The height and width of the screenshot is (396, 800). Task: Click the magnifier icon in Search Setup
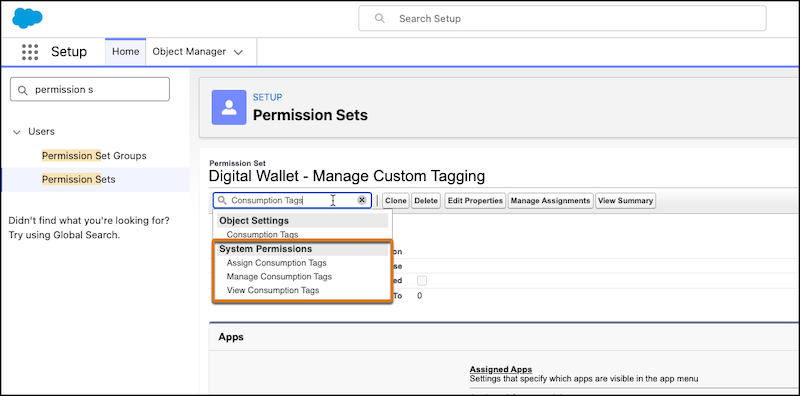[x=379, y=18]
